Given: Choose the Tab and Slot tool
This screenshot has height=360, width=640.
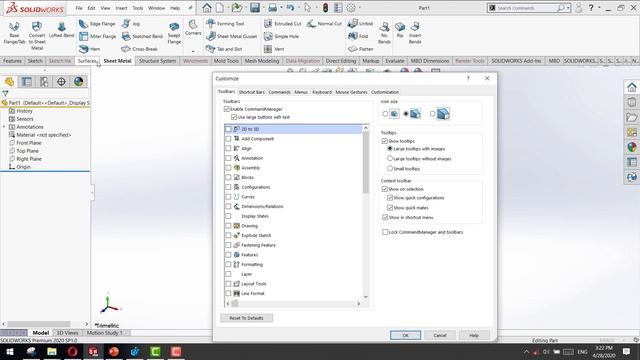Looking at the screenshot, I should pos(224,49).
